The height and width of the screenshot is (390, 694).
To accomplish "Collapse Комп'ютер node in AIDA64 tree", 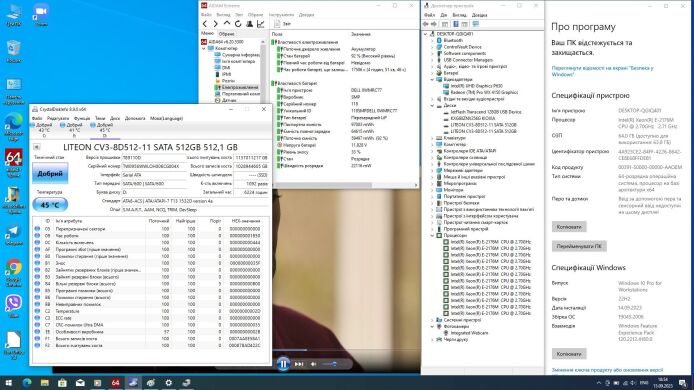I will 204,48.
